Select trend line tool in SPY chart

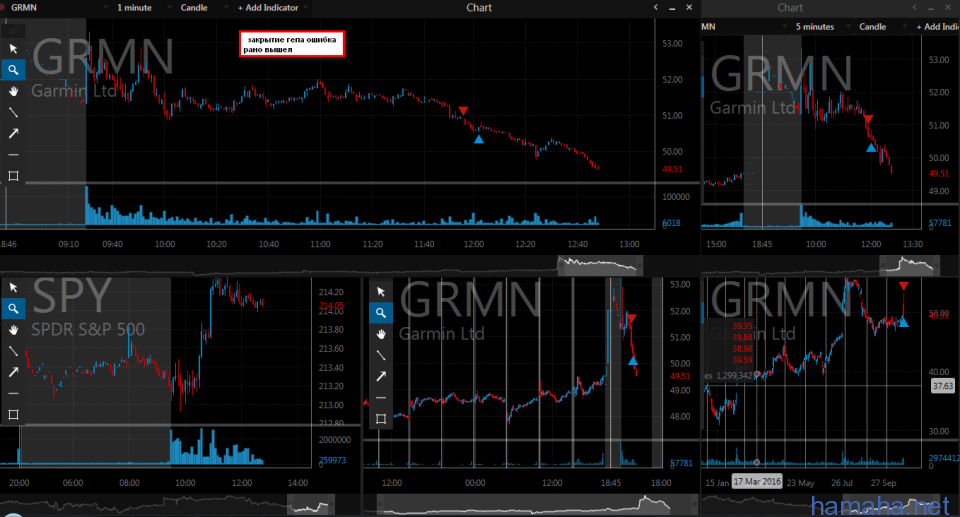tap(13, 351)
